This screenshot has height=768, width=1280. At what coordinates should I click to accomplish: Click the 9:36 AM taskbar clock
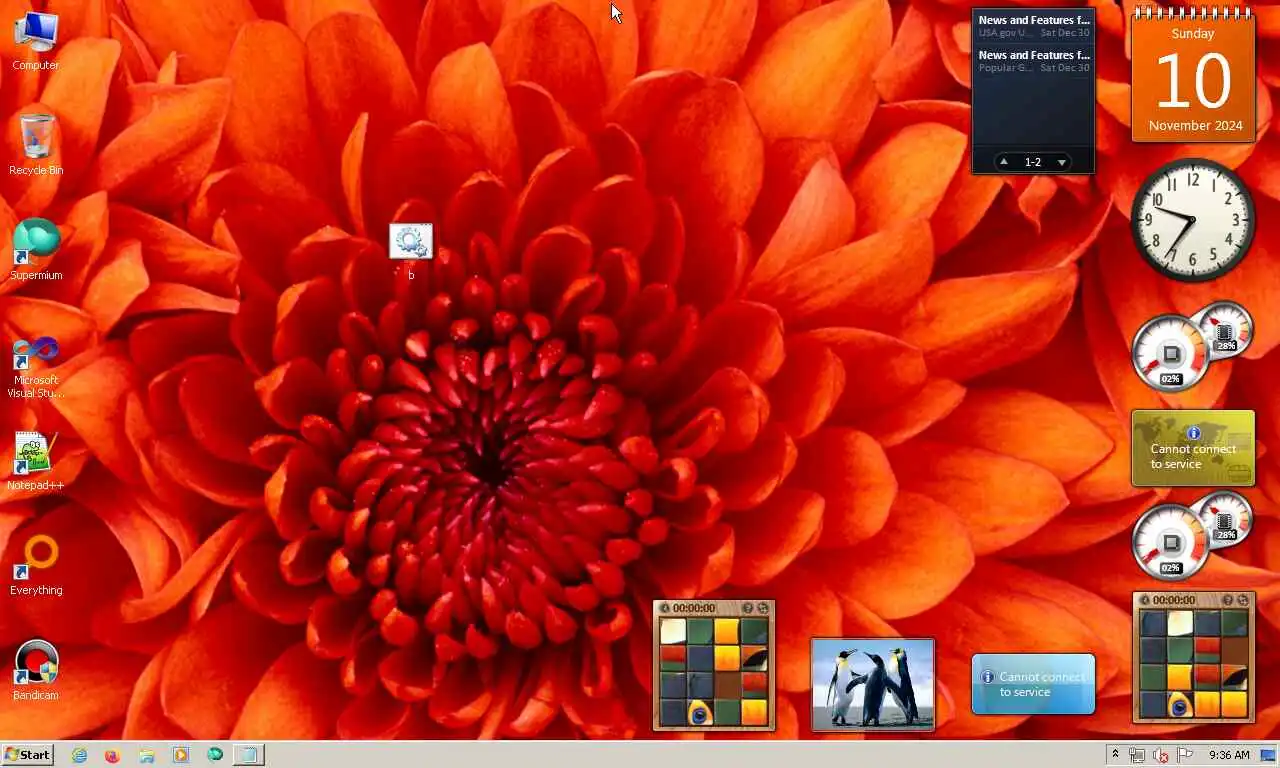pyautogui.click(x=1229, y=755)
